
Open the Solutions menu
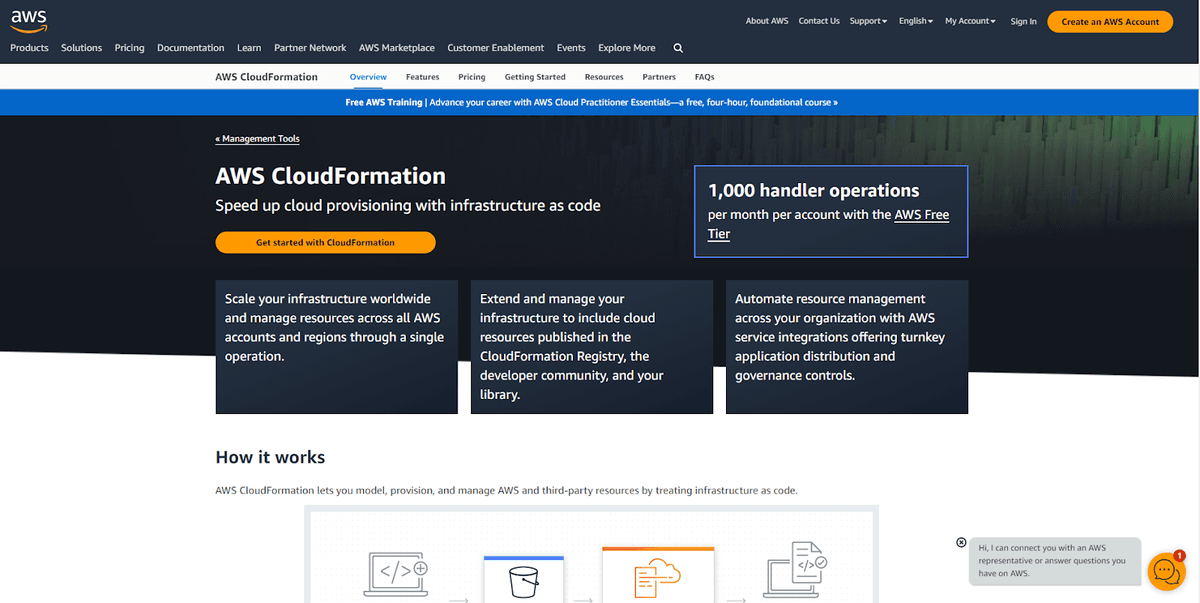click(81, 48)
